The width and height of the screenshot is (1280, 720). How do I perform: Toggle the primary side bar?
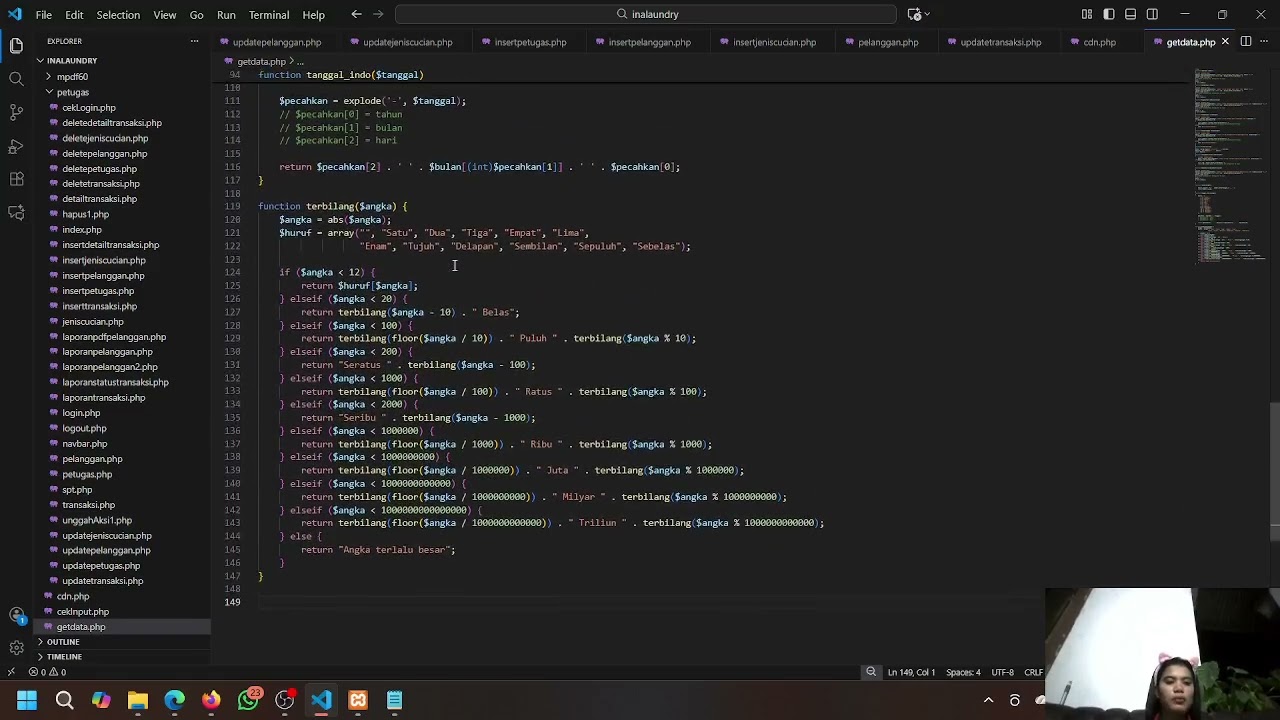click(x=1109, y=14)
